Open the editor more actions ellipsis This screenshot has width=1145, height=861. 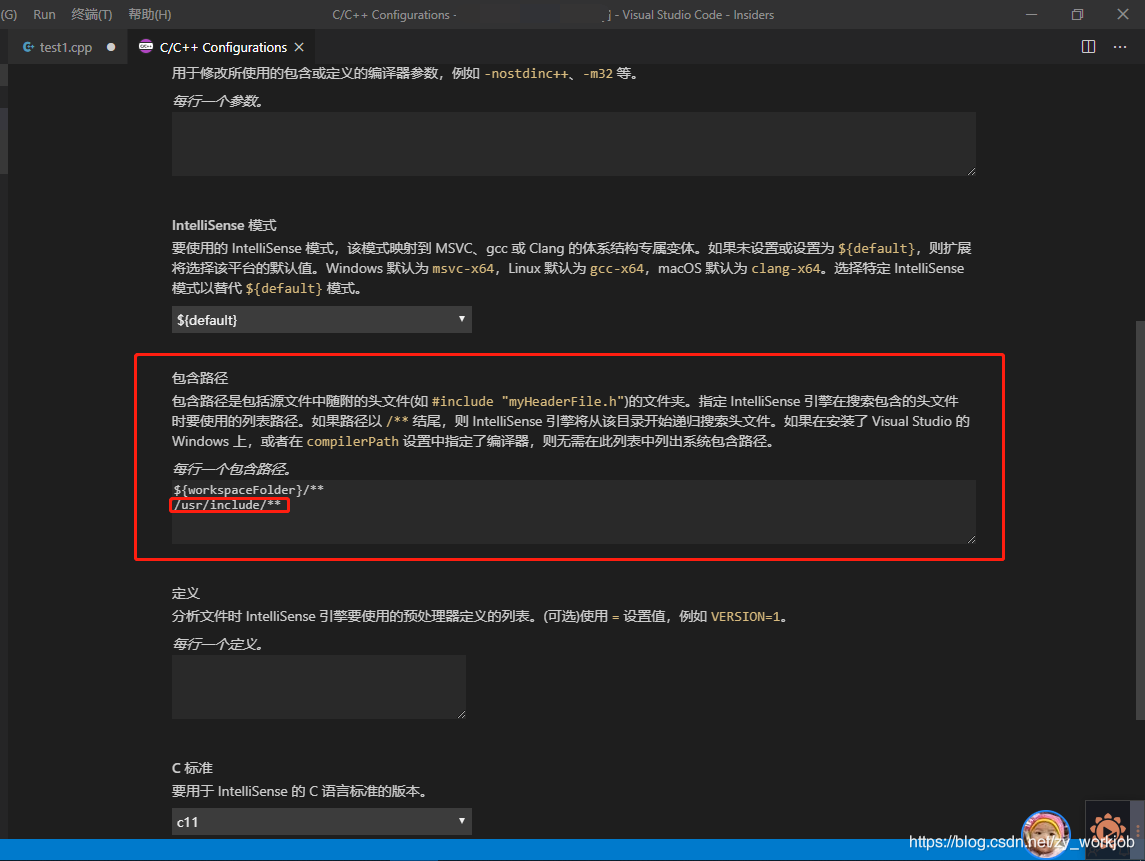[1120, 47]
